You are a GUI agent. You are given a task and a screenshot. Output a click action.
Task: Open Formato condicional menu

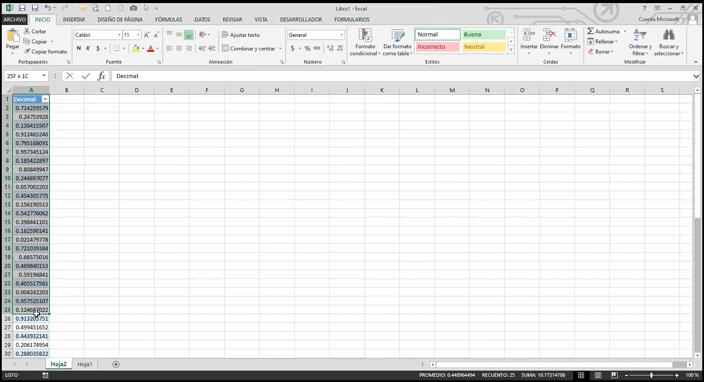365,42
